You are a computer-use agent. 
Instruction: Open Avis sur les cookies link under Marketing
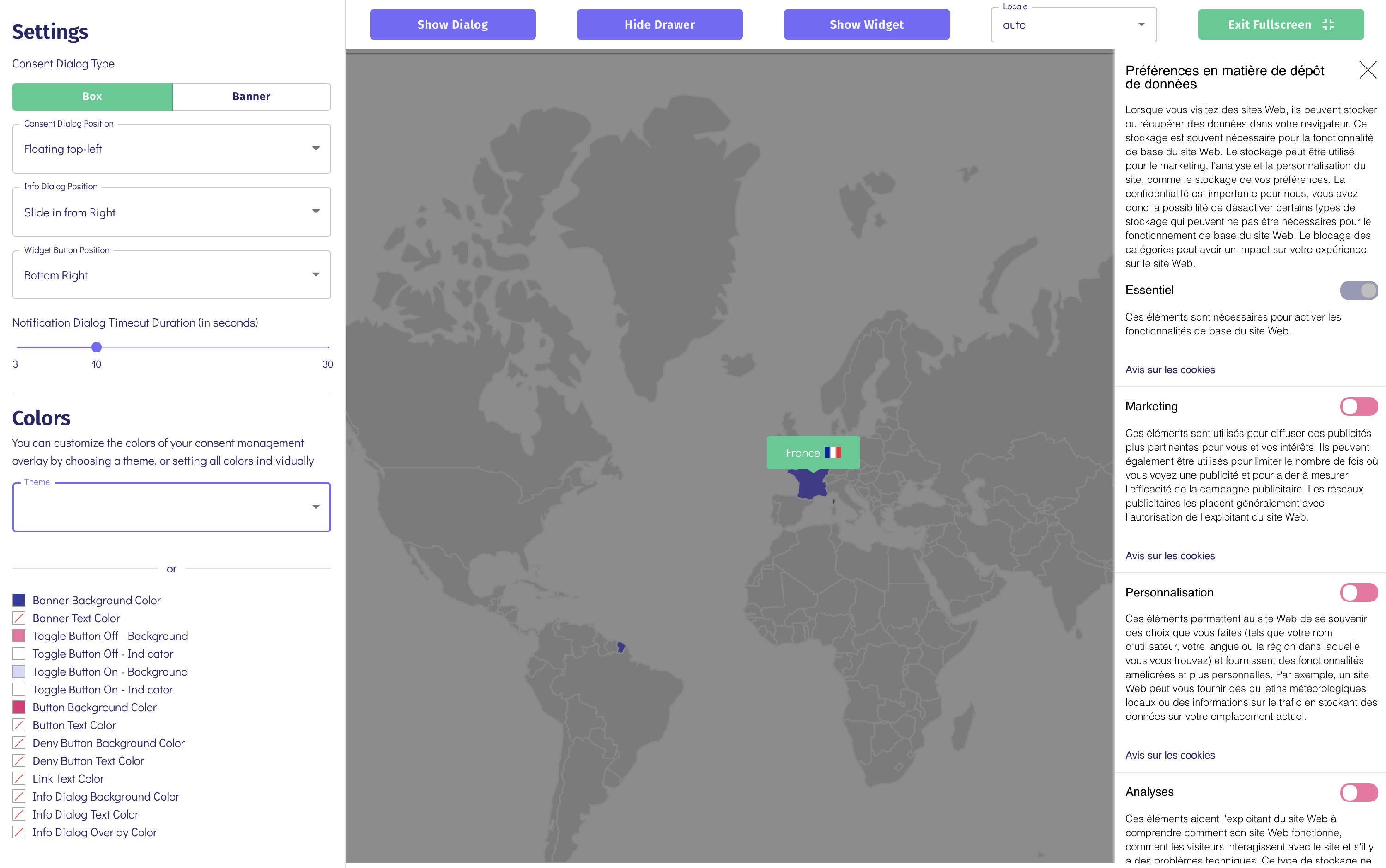[1169, 556]
